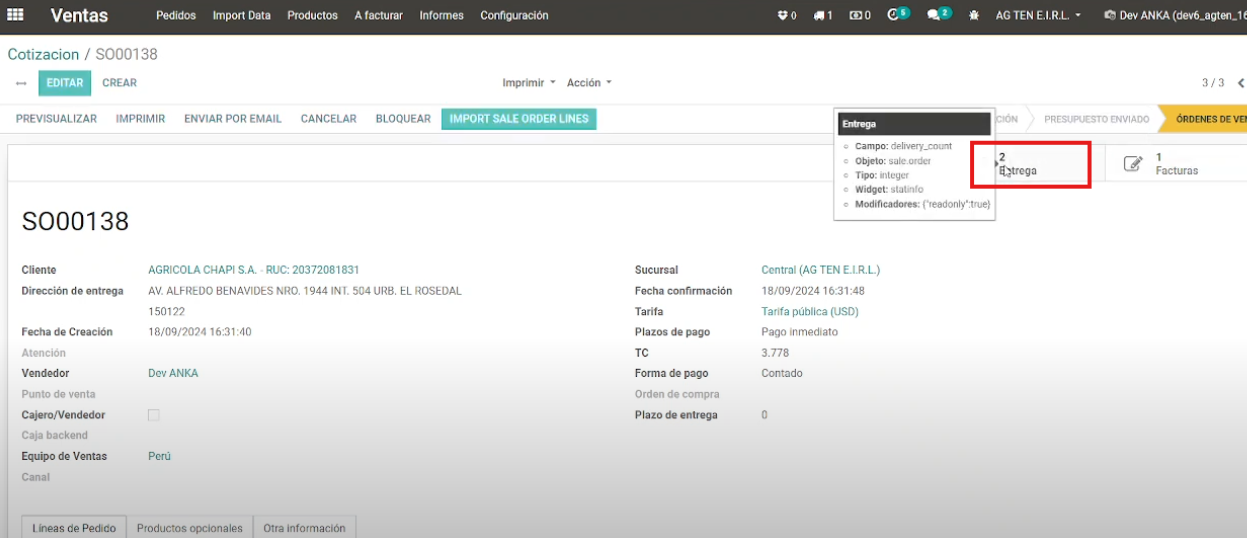This screenshot has width=1247, height=538.
Task: Open the activities clock icon
Action: [895, 16]
